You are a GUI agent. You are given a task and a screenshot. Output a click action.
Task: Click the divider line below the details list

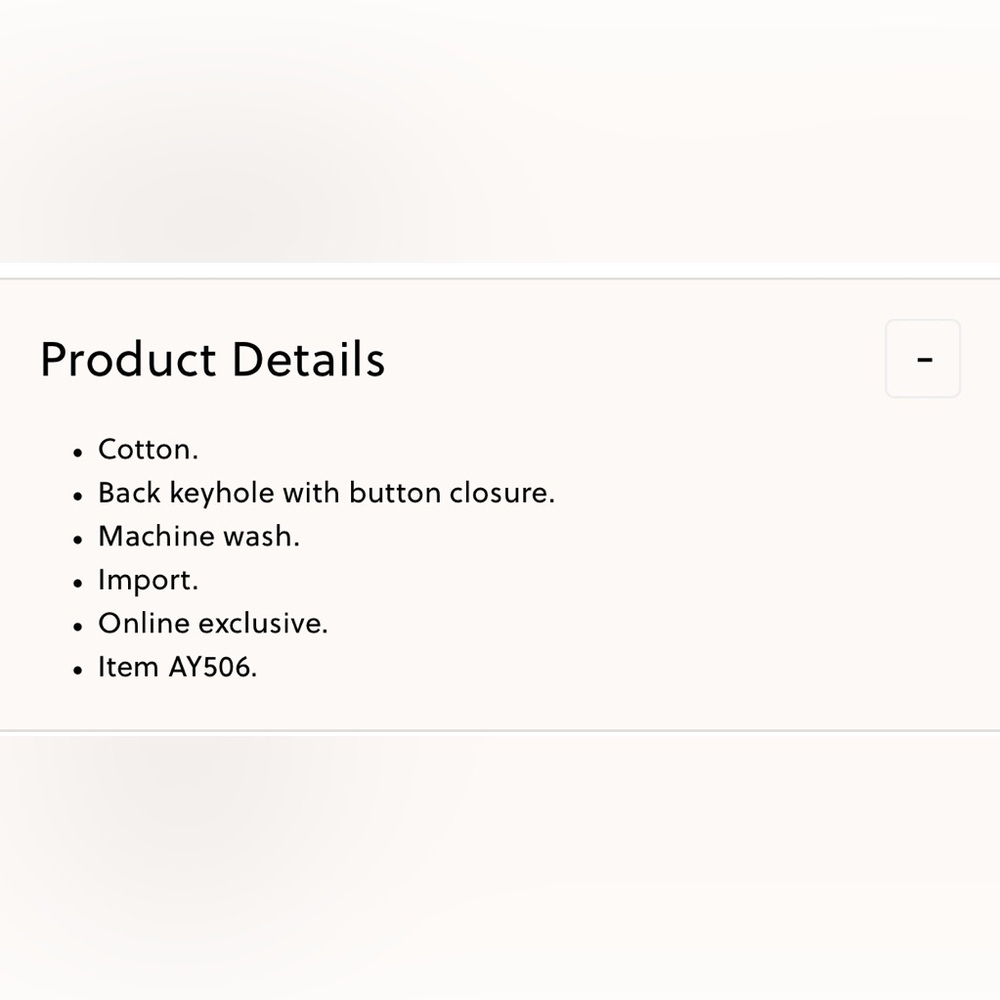(x=500, y=731)
